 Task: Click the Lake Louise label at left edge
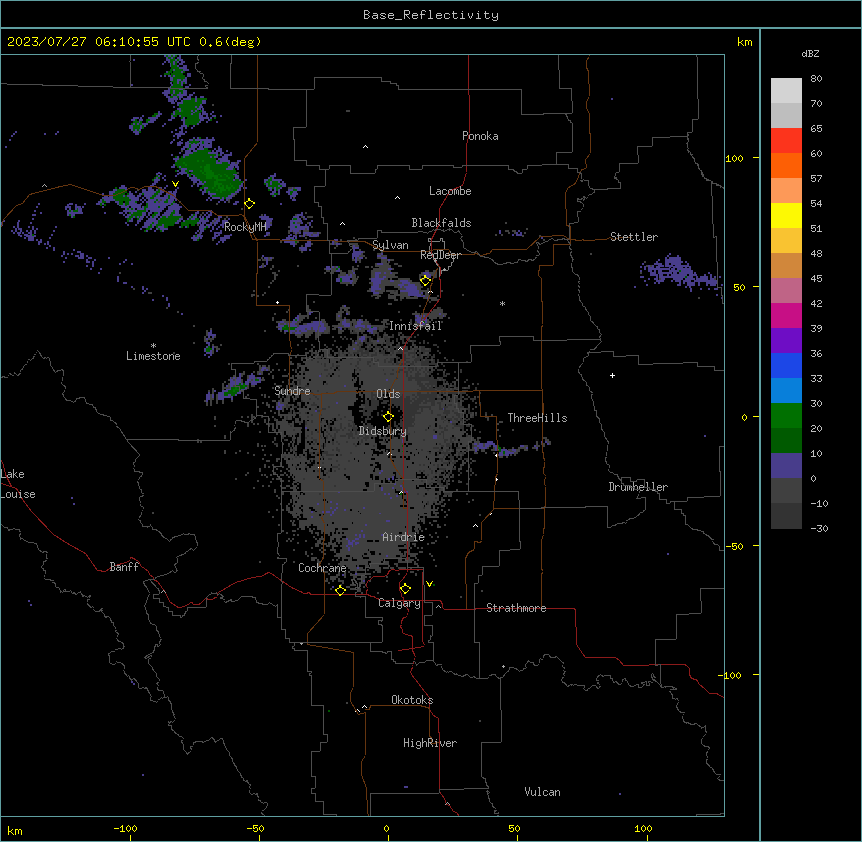[18, 484]
